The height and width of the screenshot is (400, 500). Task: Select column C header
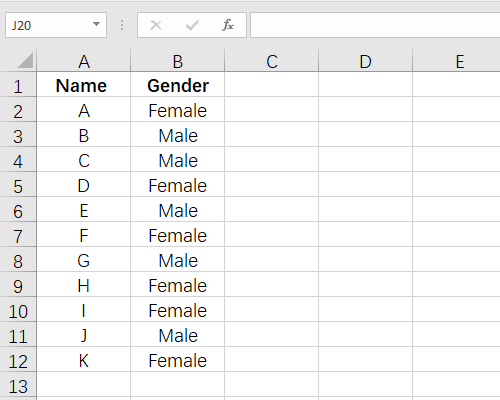point(272,61)
